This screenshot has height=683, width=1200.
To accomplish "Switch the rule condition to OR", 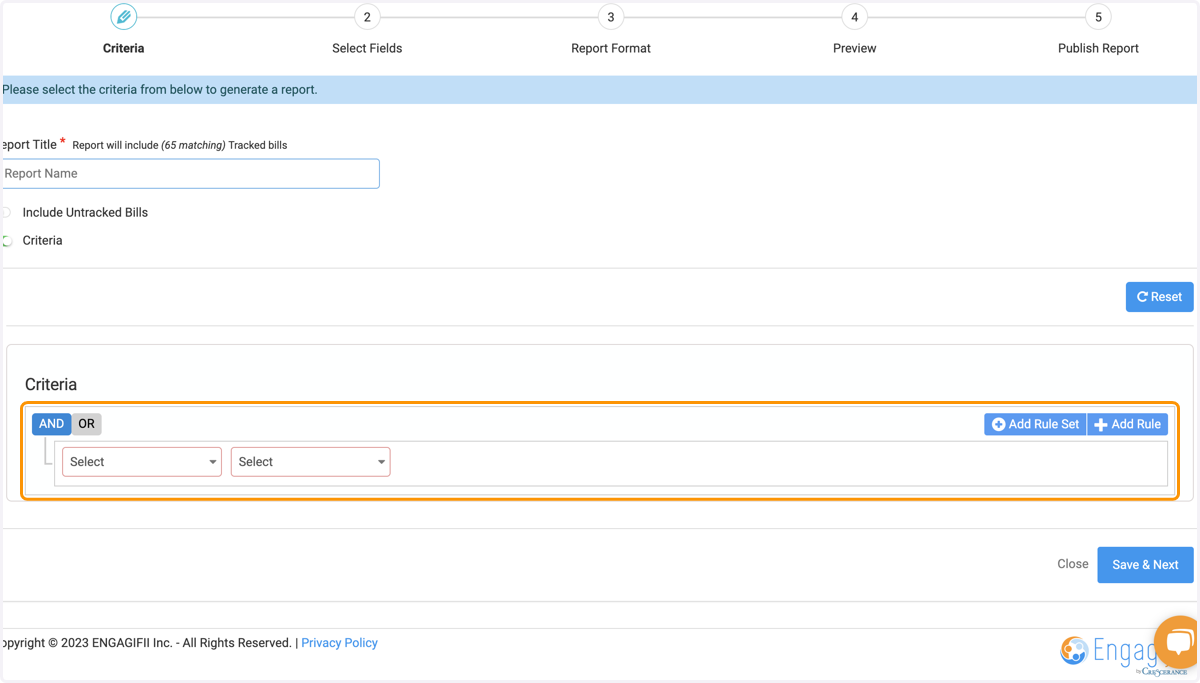I will point(87,424).
